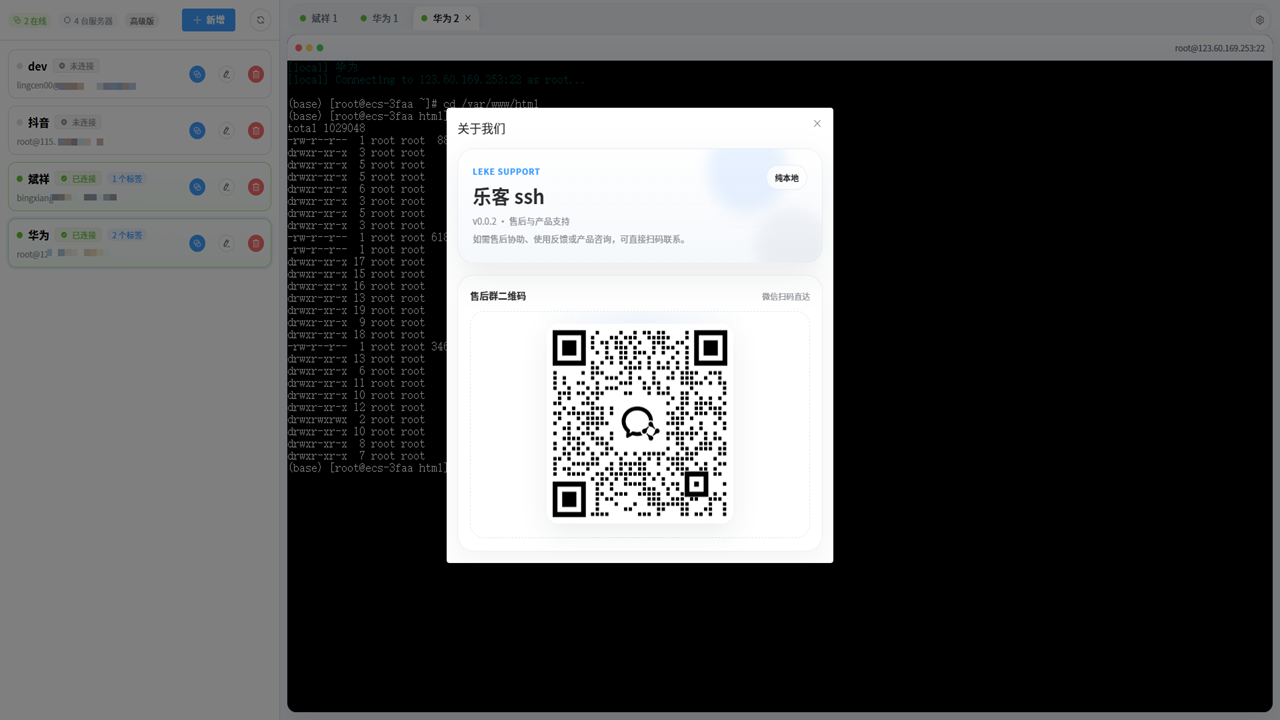Click the blue connect icon for 抖音
This screenshot has height=720, width=1280.
click(x=197, y=130)
